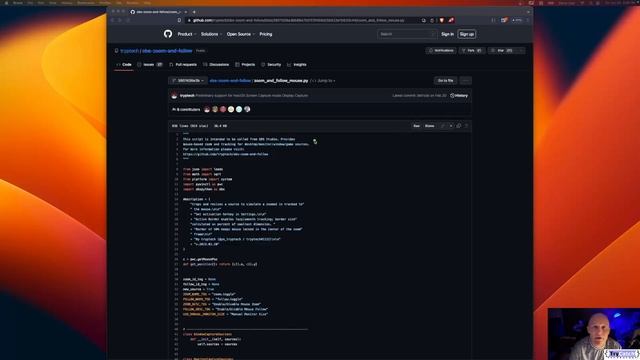
Task: Click the zoom_and_follow_mouse.py file name
Action: click(x=281, y=81)
